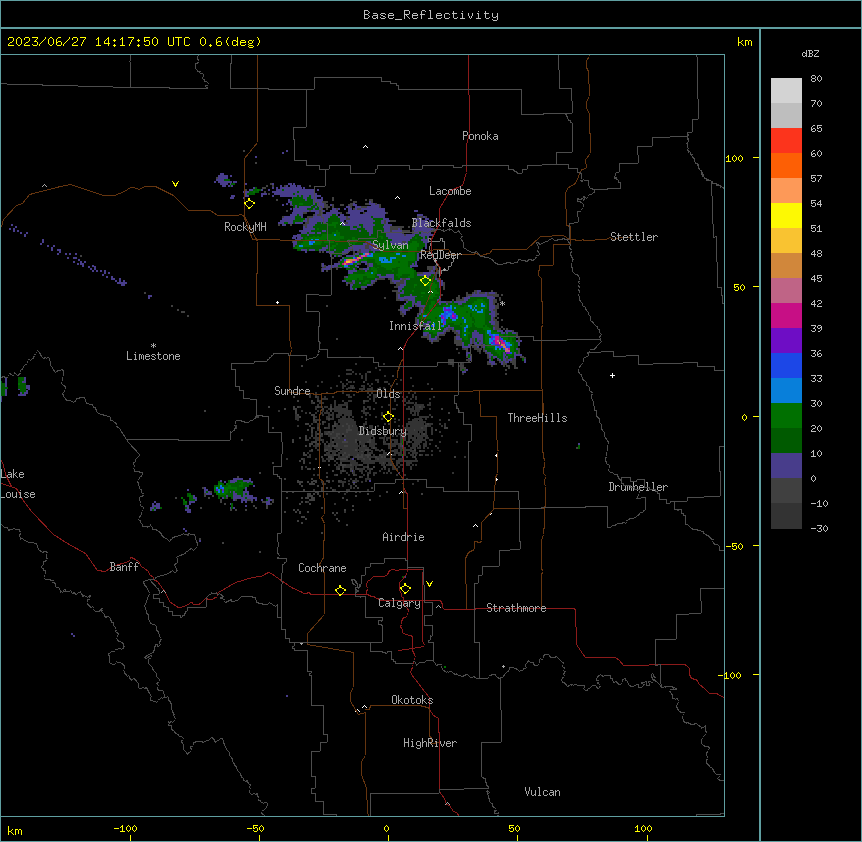Click the Stettler label

(x=634, y=237)
